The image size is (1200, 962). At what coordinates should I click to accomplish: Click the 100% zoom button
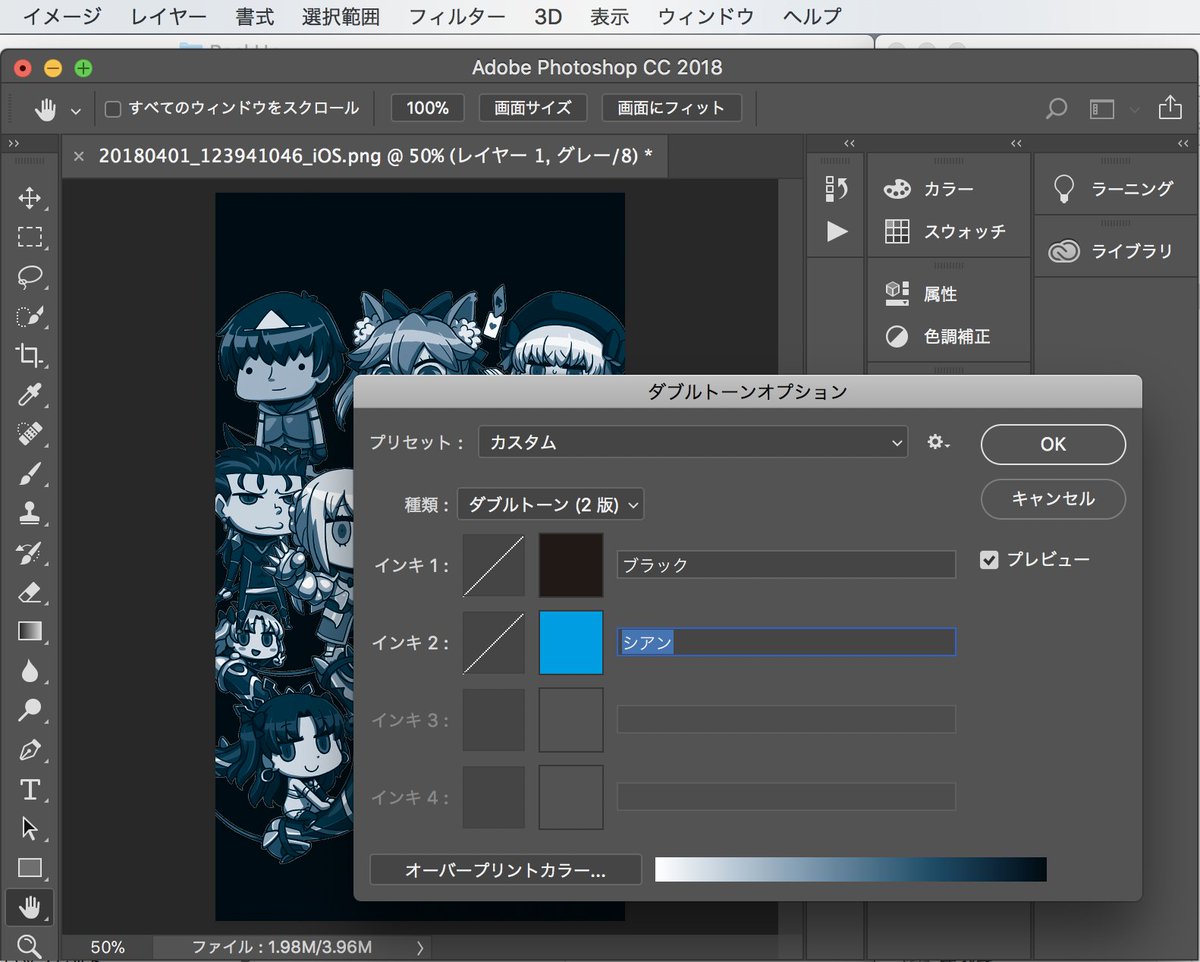(428, 108)
